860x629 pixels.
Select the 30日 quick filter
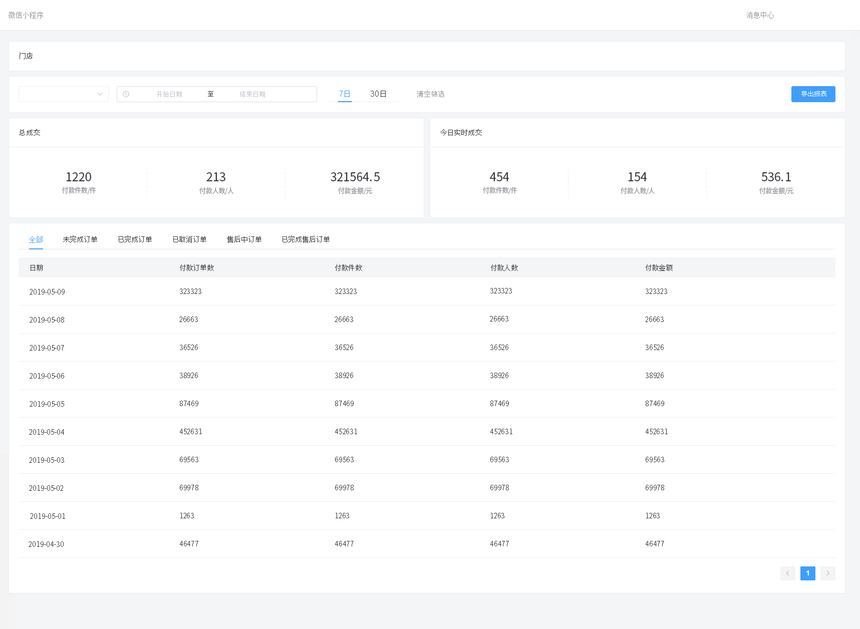pos(378,94)
